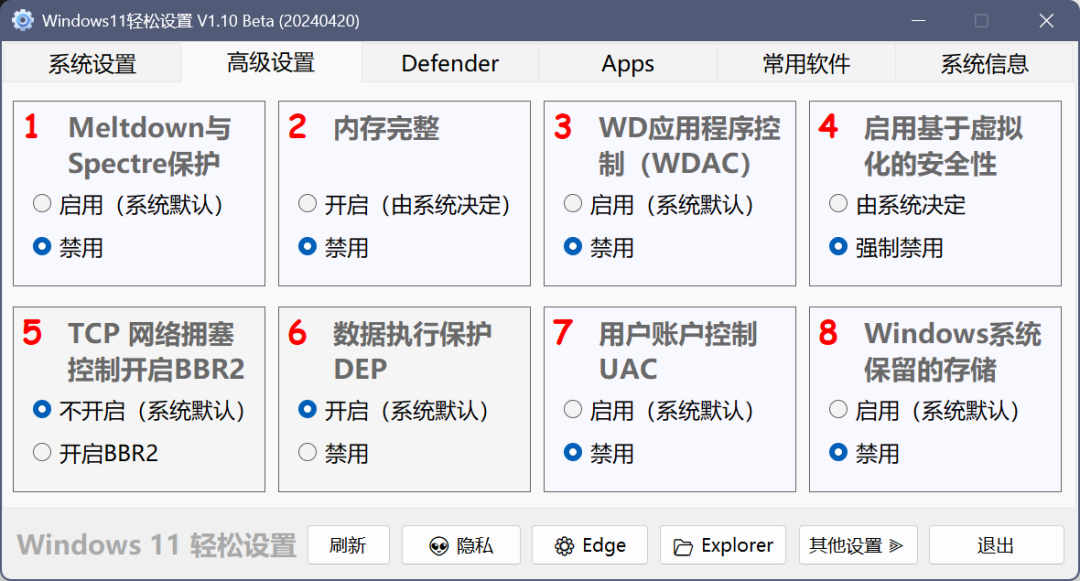Click the gear app icon in title bar
Screen dimensions: 1080x581
22,20
